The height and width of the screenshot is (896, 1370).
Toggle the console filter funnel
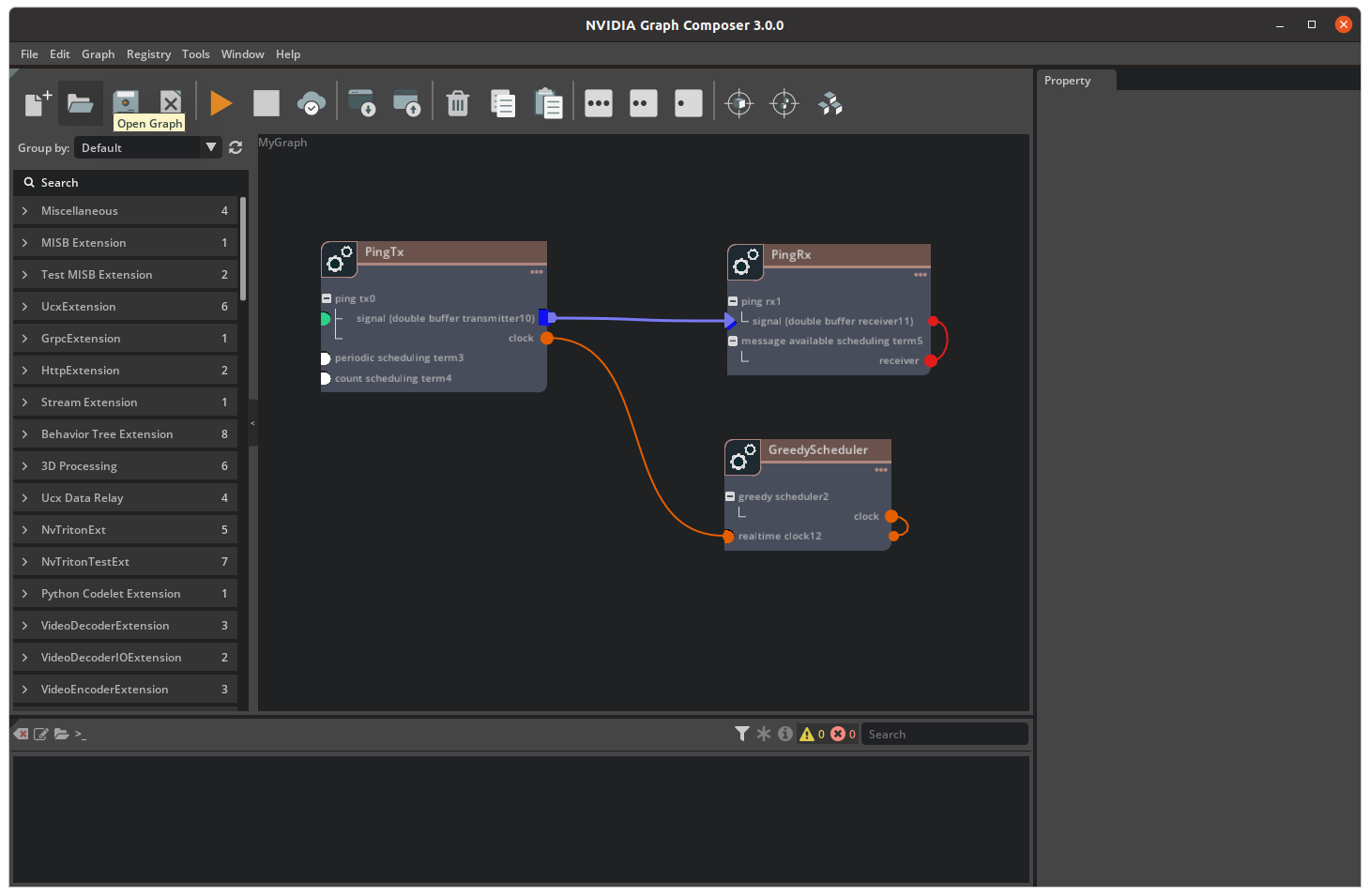pos(742,734)
